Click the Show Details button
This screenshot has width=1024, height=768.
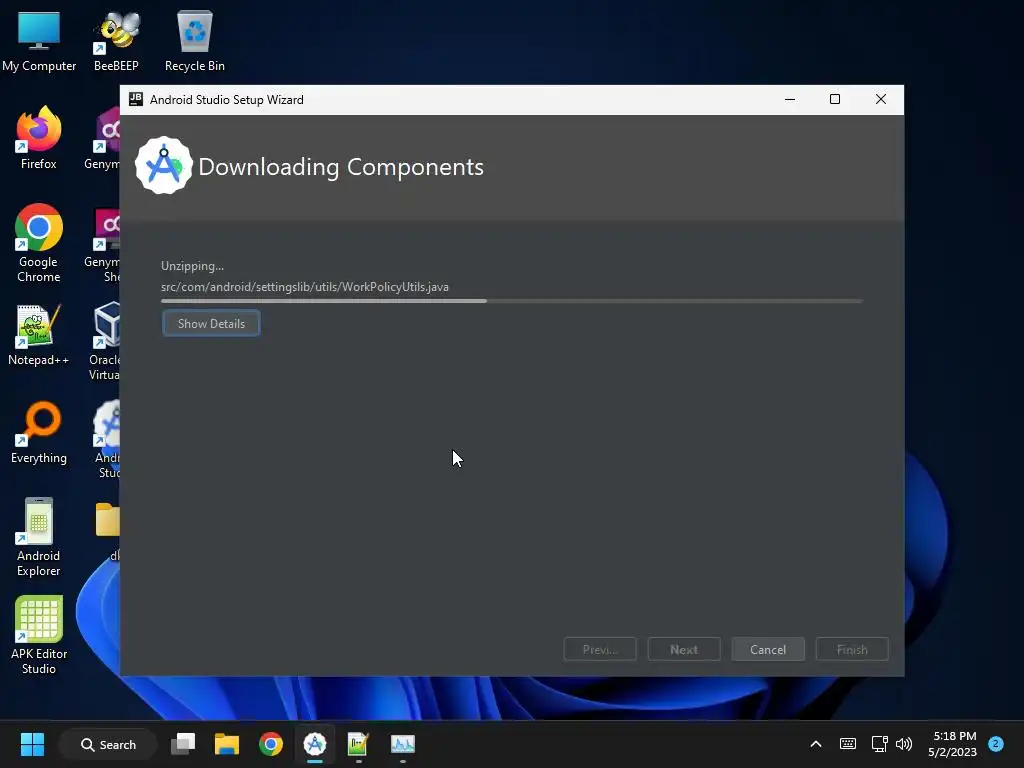(211, 323)
